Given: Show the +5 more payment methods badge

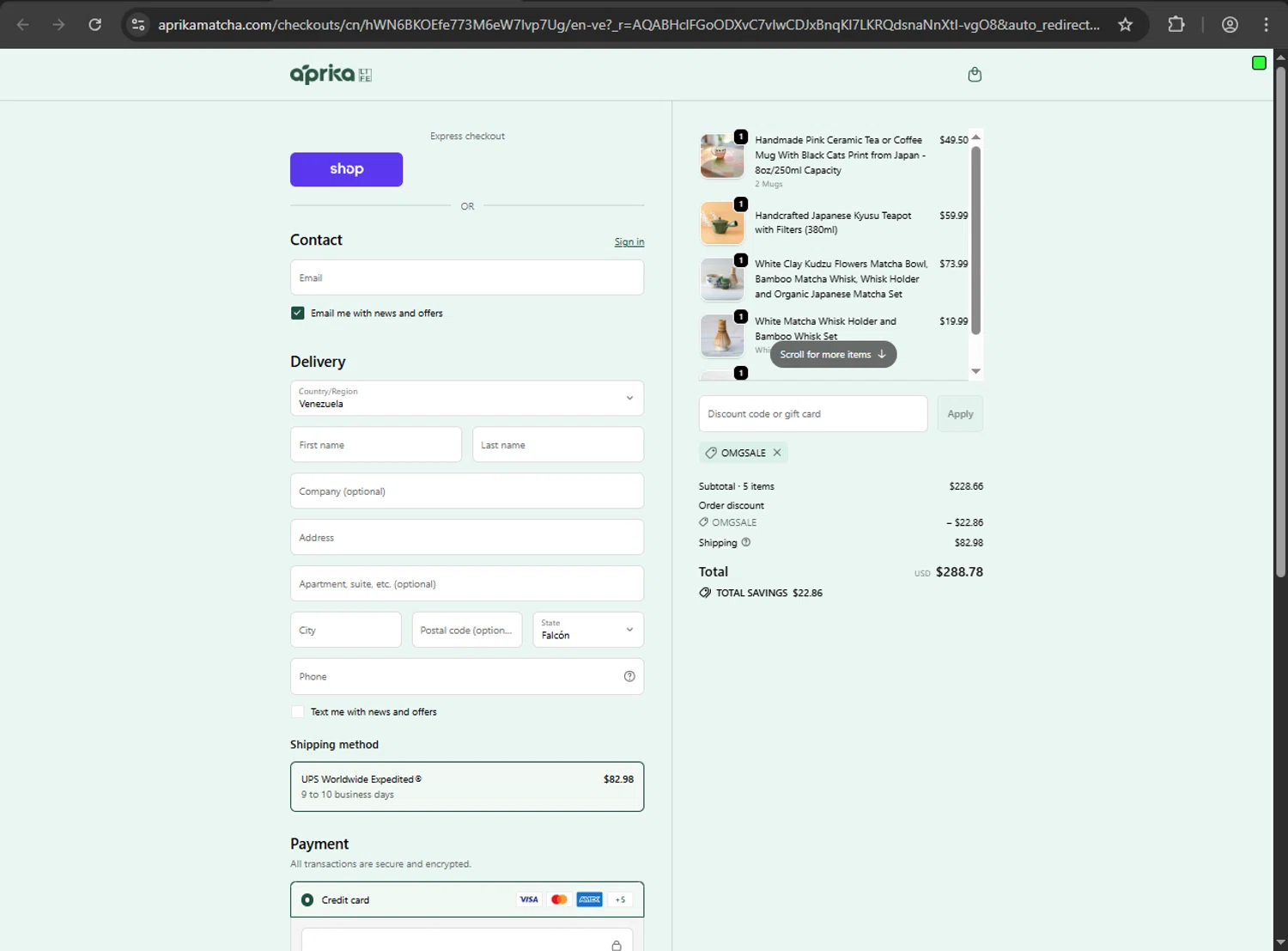Looking at the screenshot, I should click(x=620, y=899).
